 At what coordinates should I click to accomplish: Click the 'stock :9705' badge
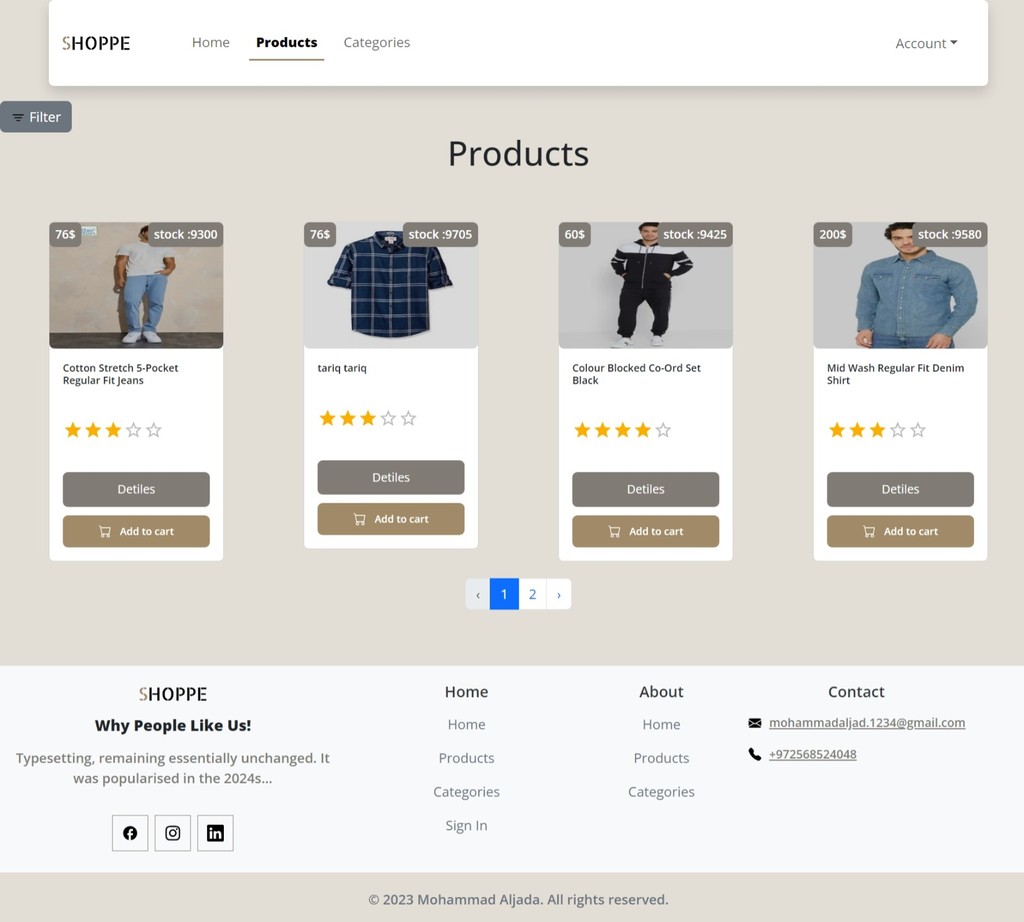tap(440, 234)
